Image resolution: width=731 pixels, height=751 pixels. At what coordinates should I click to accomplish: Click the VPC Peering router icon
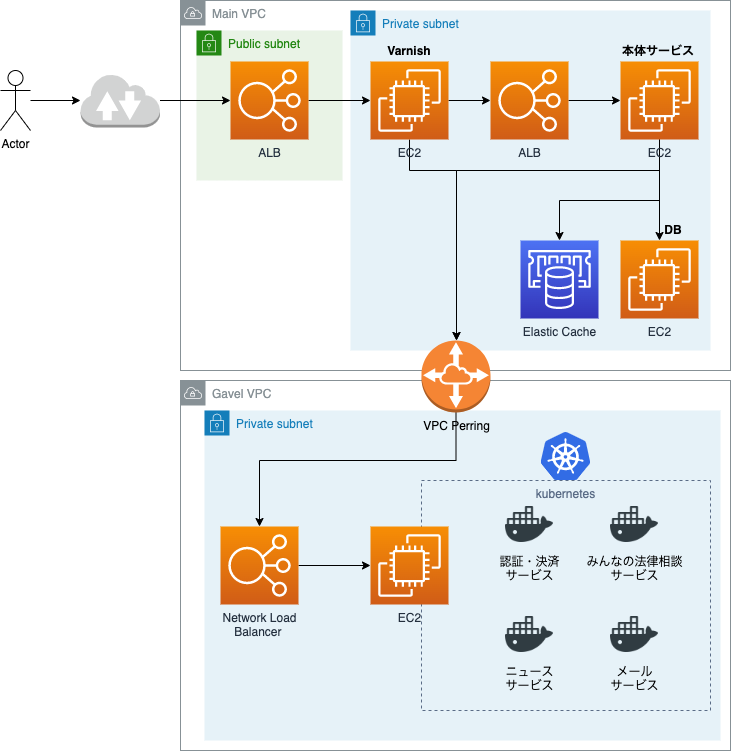456,376
